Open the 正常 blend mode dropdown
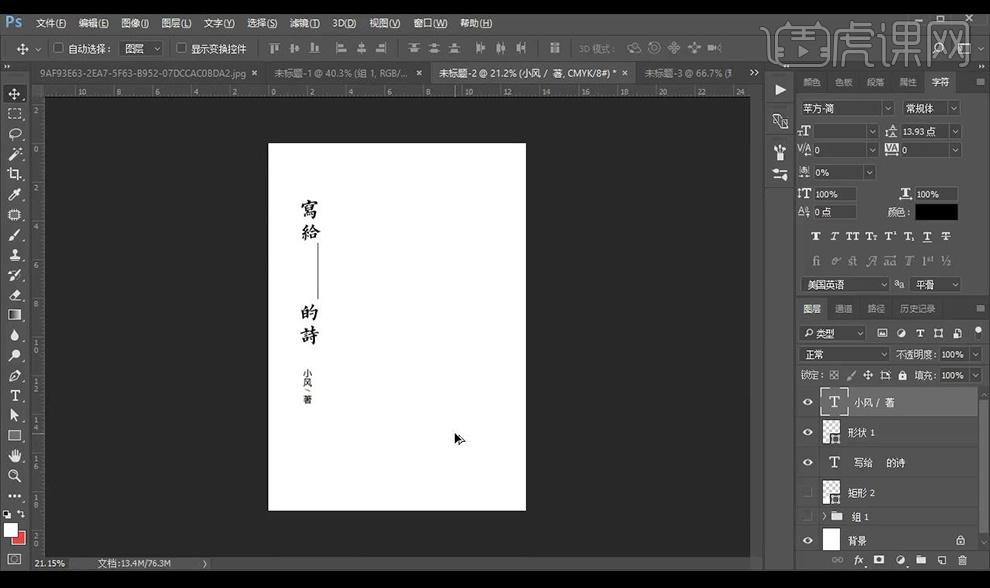Screen dimensions: 990x588 pyautogui.click(x=844, y=354)
